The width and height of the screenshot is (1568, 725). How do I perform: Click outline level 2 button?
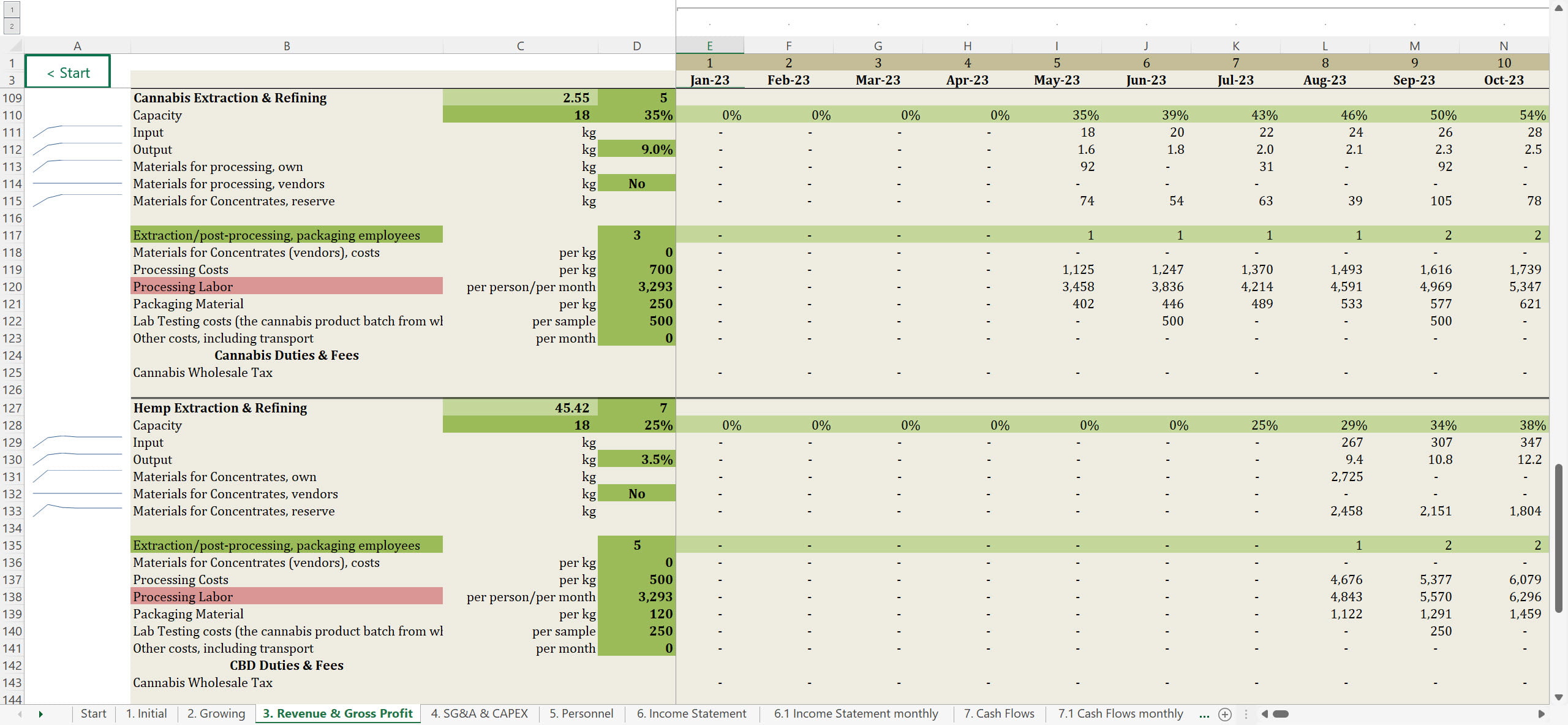point(12,26)
